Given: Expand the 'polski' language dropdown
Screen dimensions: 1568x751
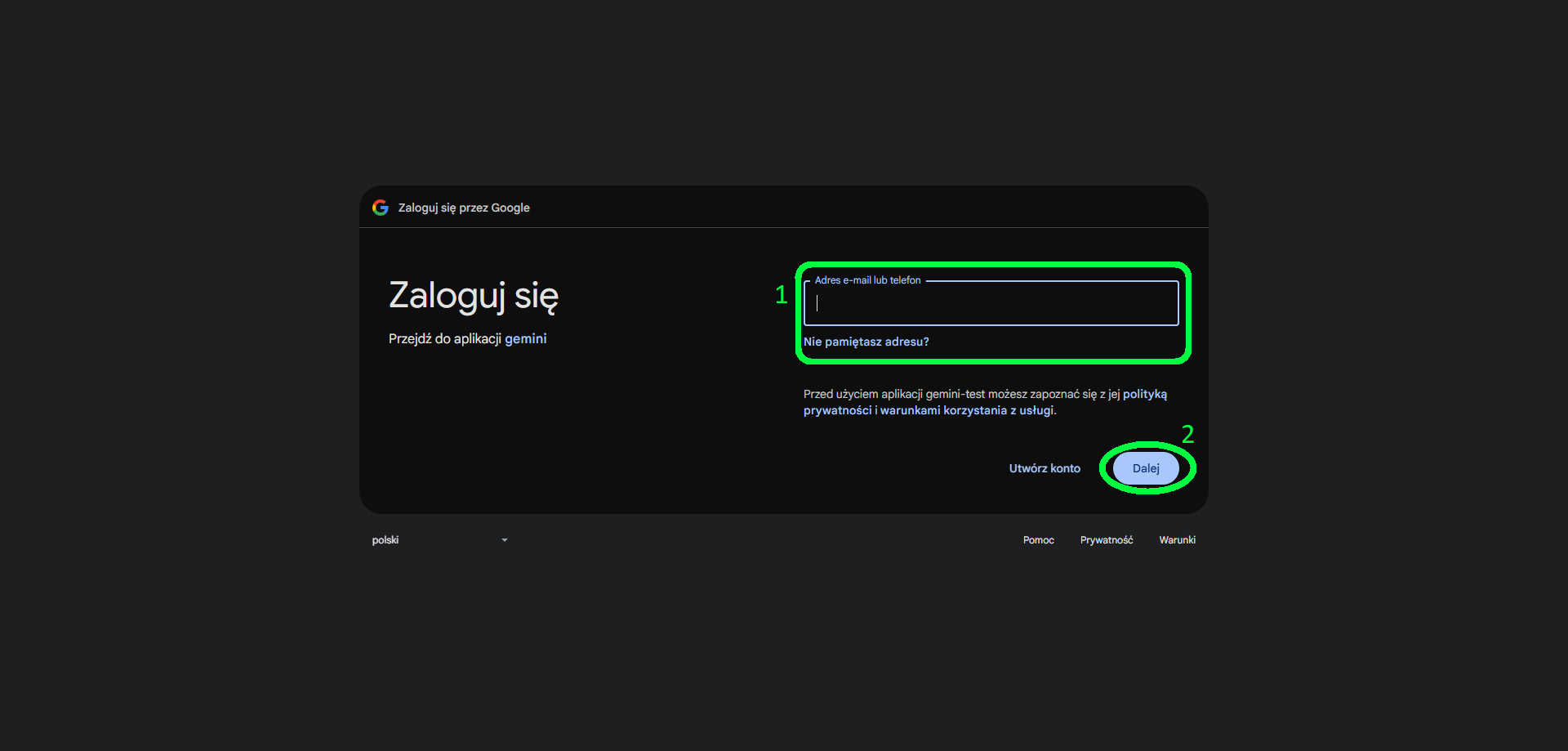Looking at the screenshot, I should tap(440, 540).
